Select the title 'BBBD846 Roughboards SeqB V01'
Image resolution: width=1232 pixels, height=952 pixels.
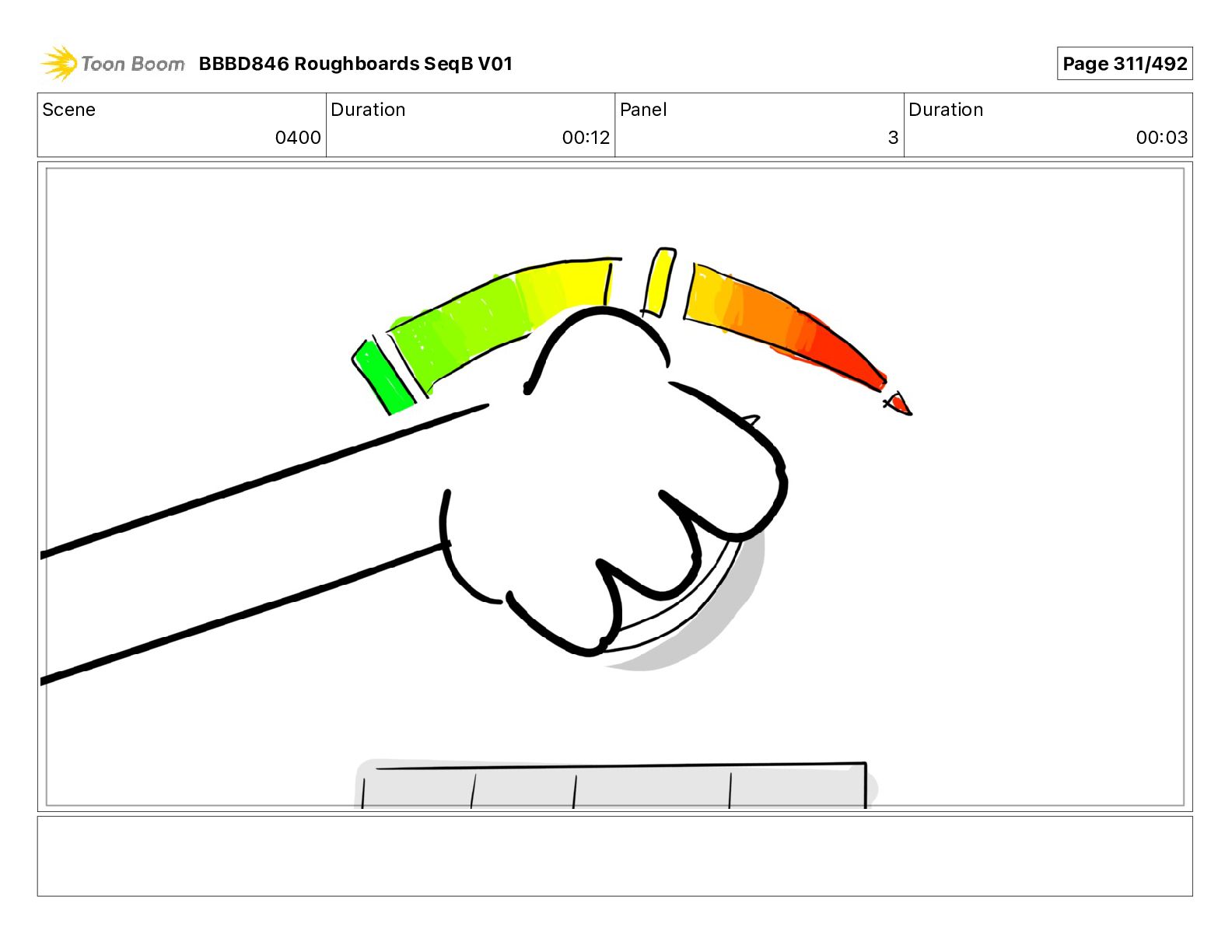pos(355,64)
